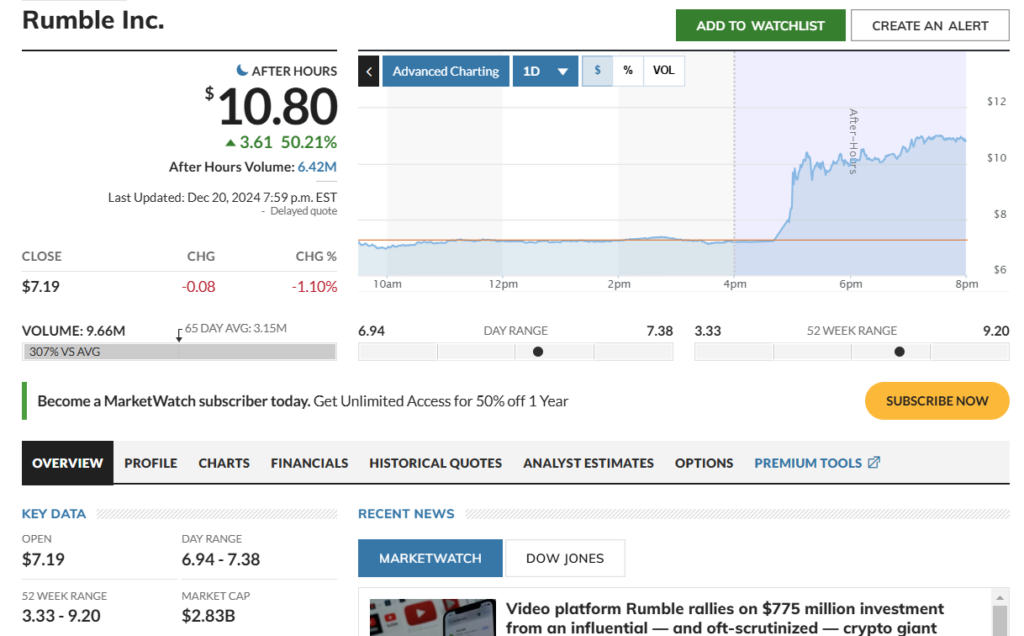The height and width of the screenshot is (636, 1024).
Task: Switch chart to dollar price view
Action: click(x=597, y=71)
